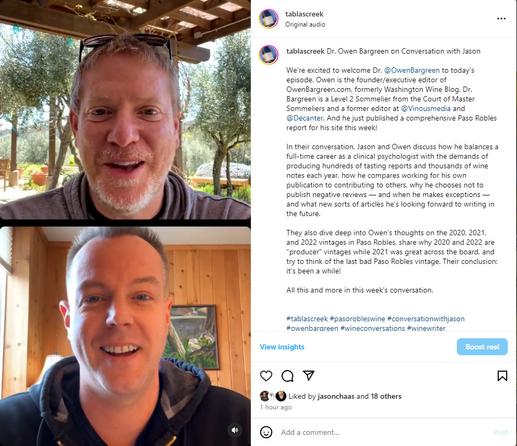This screenshot has width=517, height=446.
Task: Save the post with the bookmark icon
Action: point(502,376)
